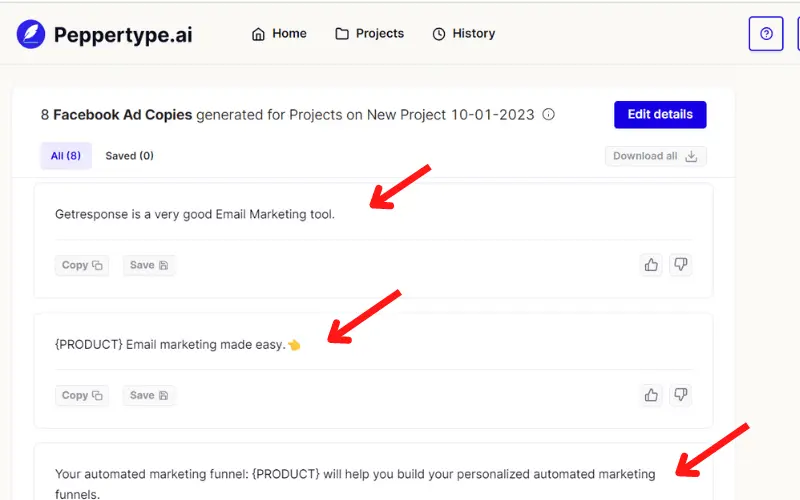The image size is (800, 500).
Task: Thumbs up the Getresponse ad copy
Action: point(651,265)
